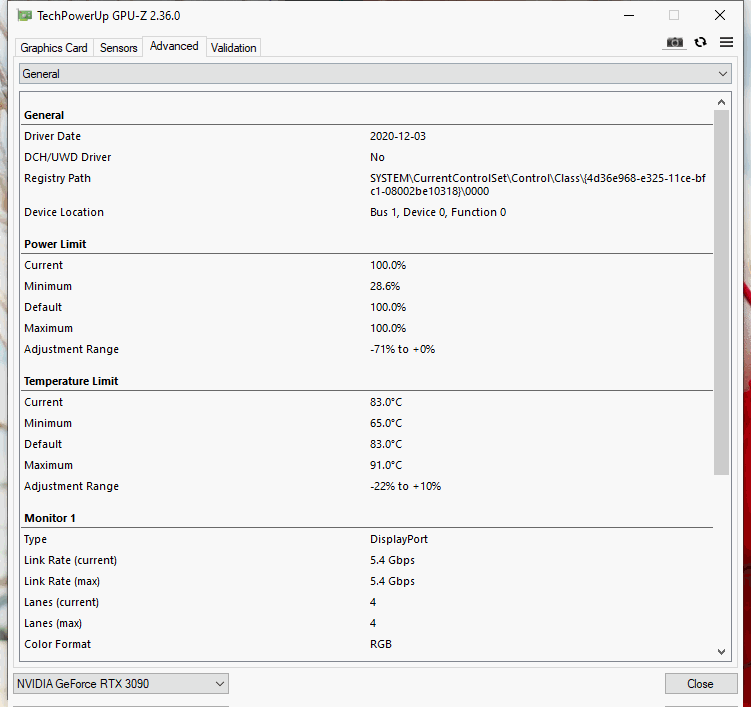This screenshot has height=707, width=751.
Task: Go to the Validation tab
Action: pos(234,48)
